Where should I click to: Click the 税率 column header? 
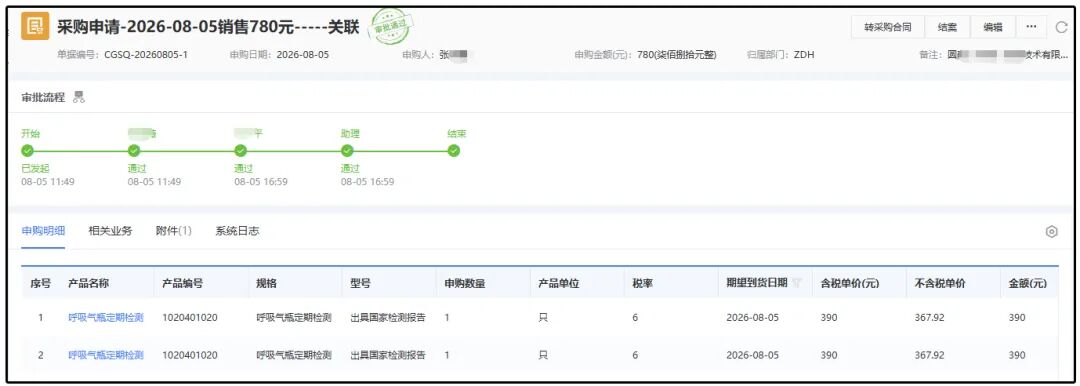point(643,283)
